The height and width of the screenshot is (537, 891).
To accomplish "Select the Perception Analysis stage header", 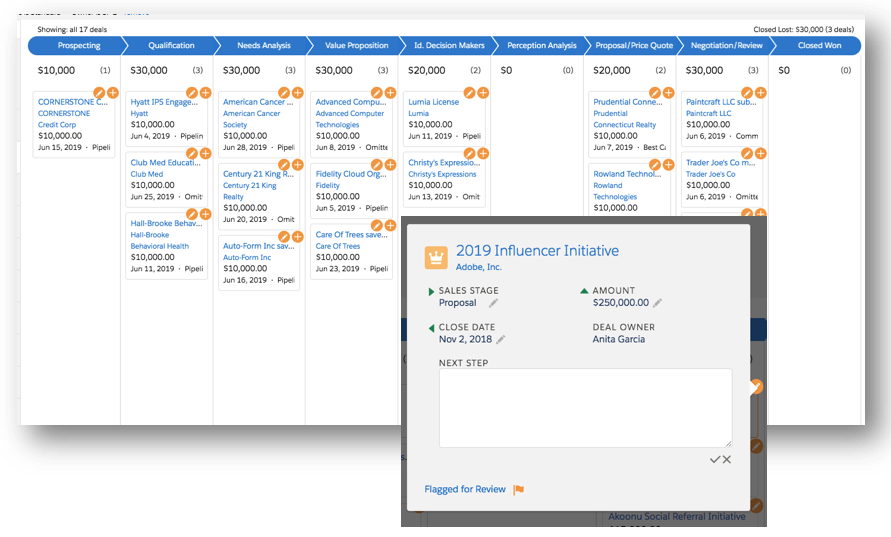I will click(x=542, y=45).
